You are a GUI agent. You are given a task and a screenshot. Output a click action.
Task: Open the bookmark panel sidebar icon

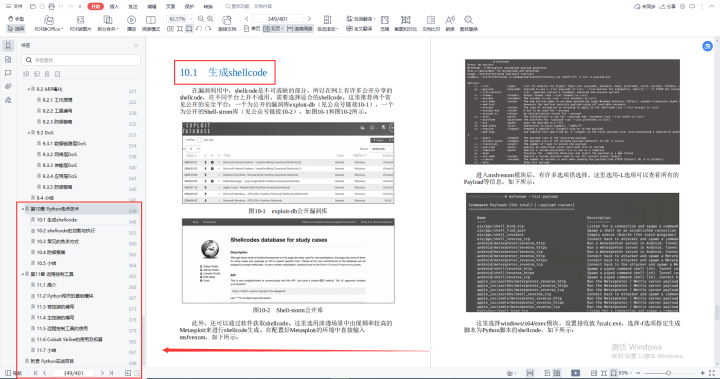8,45
